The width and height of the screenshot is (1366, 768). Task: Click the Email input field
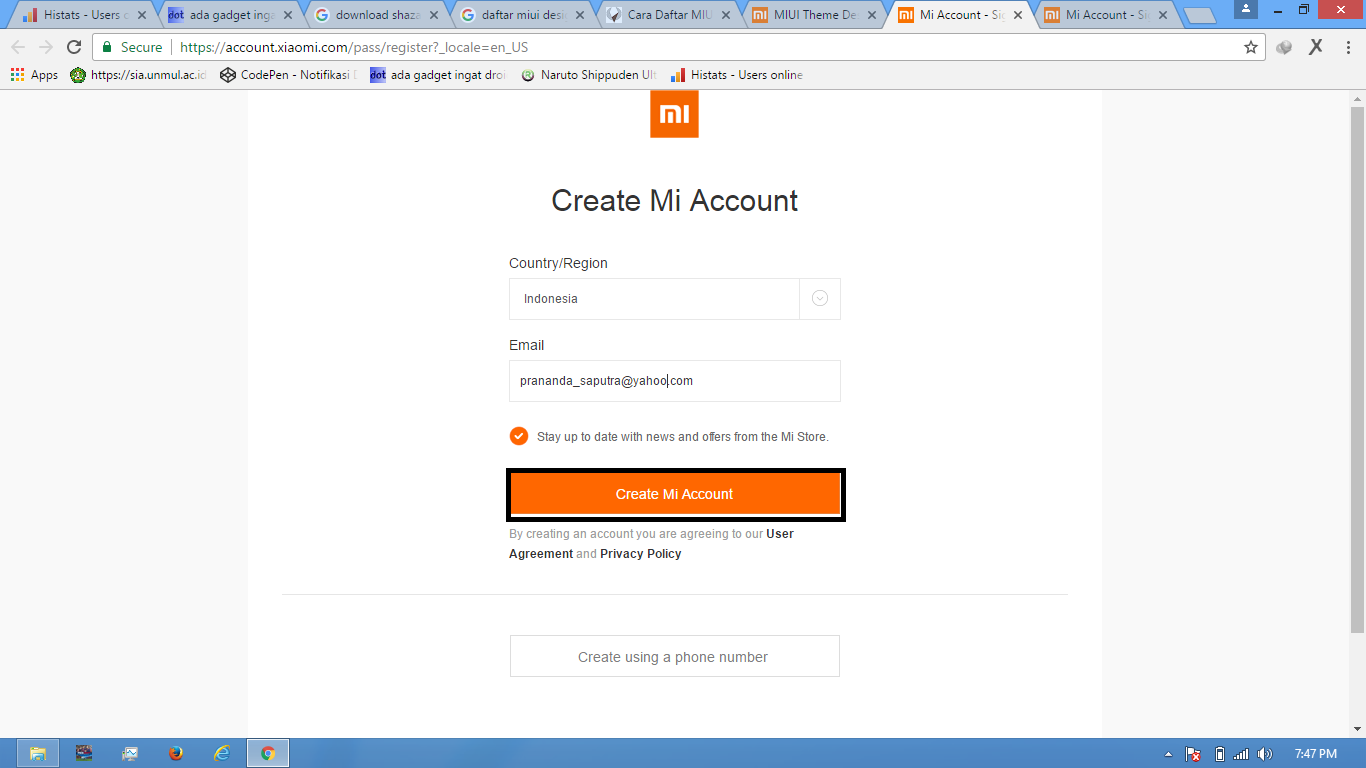[675, 381]
